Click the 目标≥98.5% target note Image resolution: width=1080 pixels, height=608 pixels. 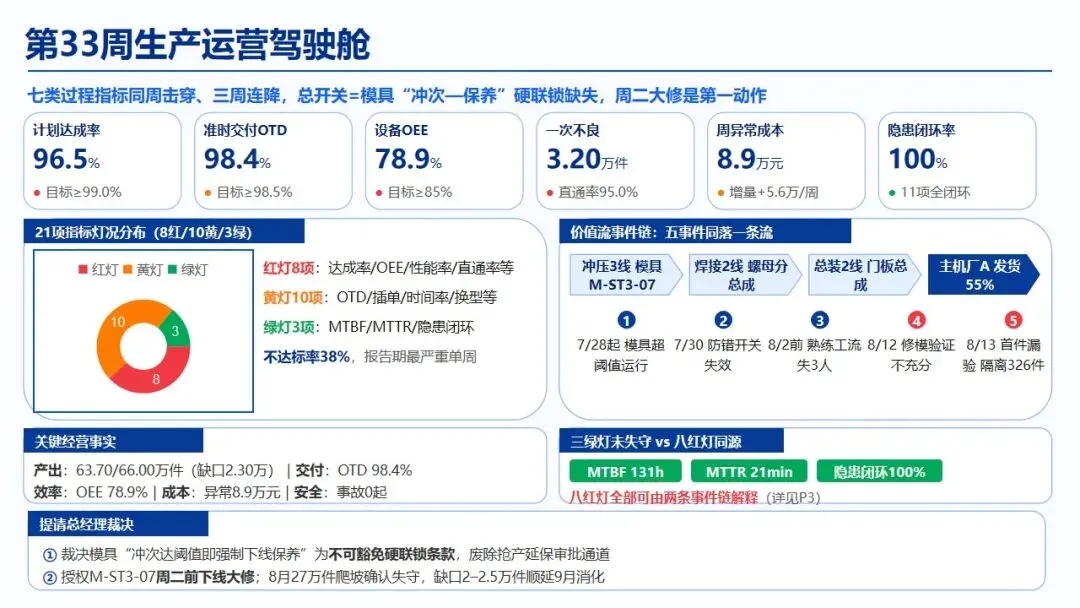click(x=254, y=192)
